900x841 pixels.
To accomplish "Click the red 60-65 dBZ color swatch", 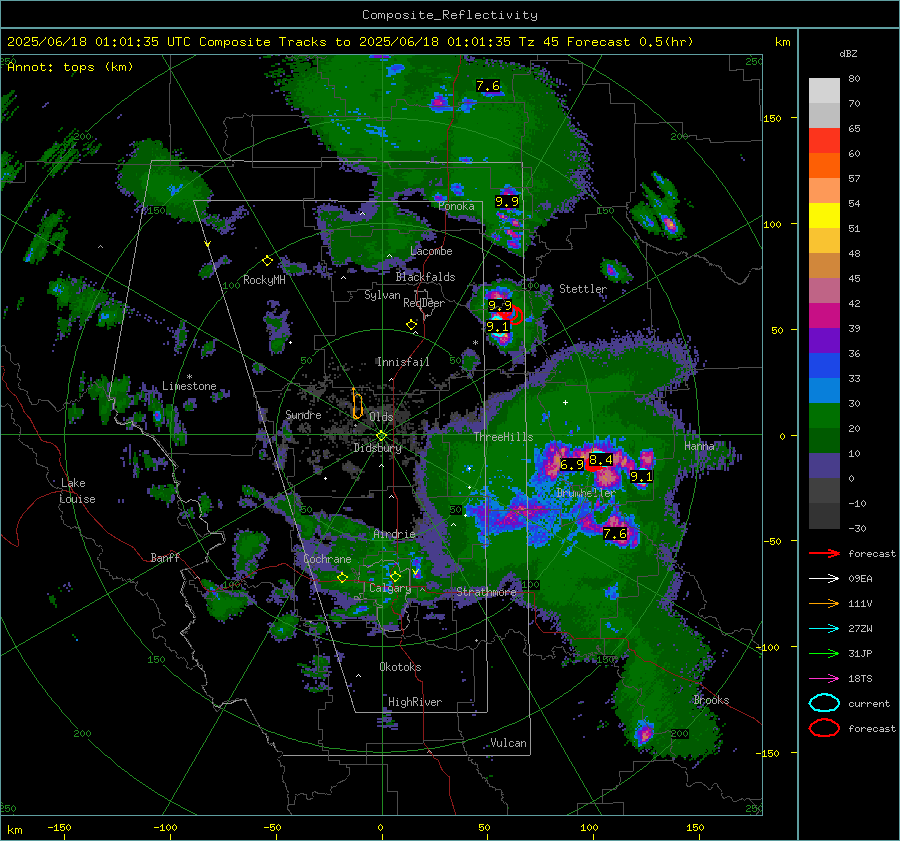I will pyautogui.click(x=824, y=141).
